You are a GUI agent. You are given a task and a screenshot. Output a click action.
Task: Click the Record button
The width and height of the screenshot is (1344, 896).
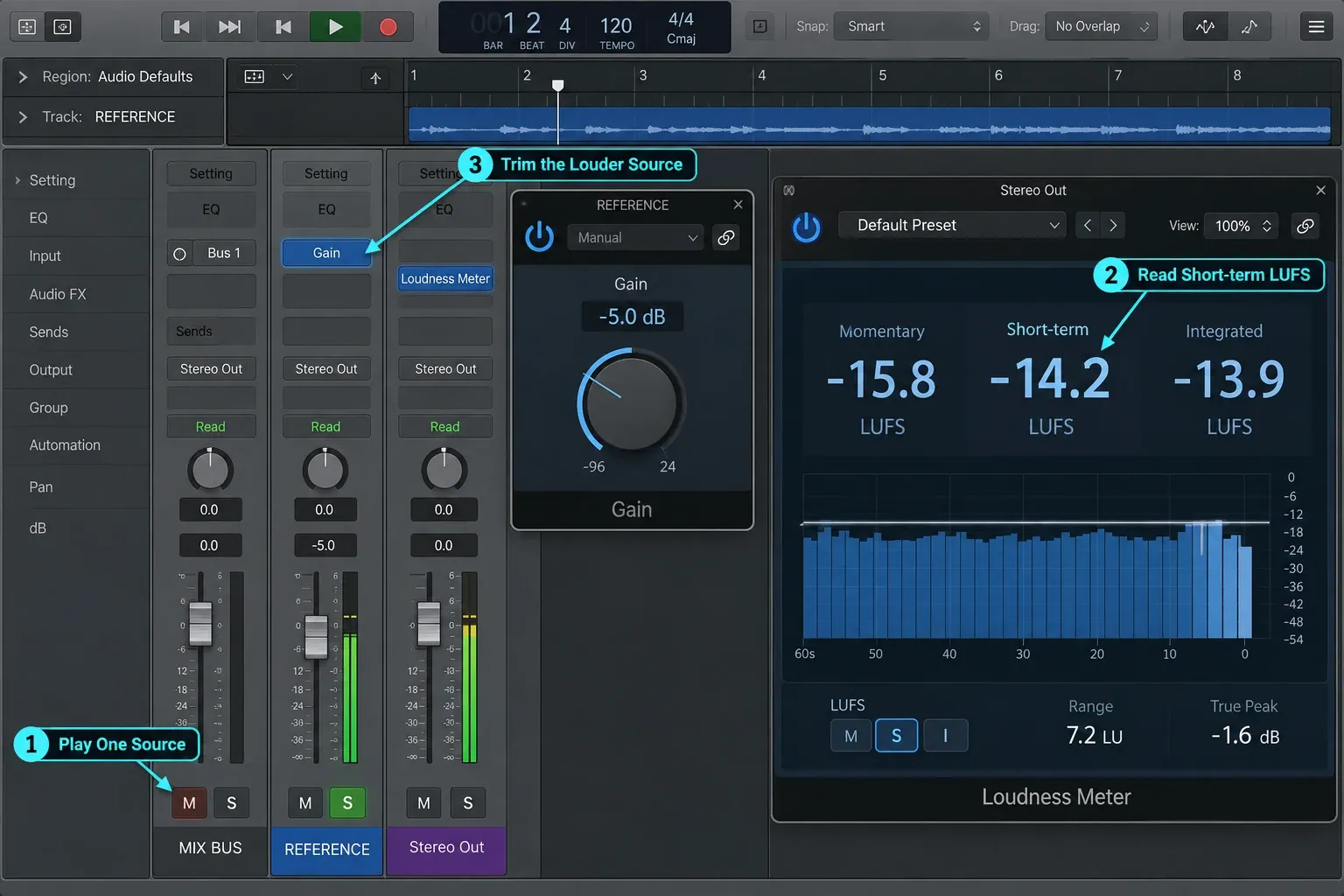point(388,27)
